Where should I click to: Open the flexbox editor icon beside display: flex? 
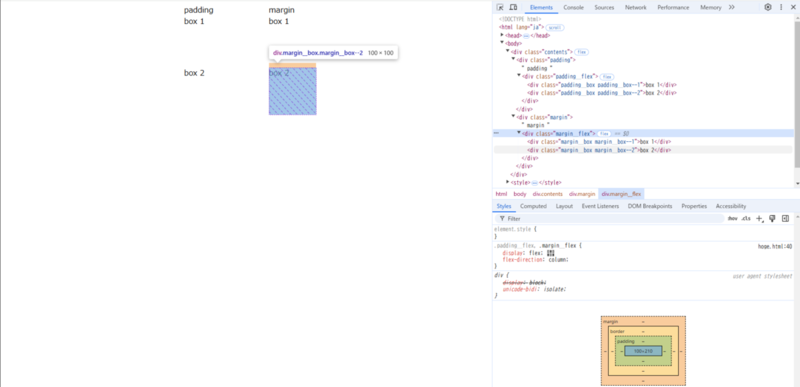(551, 252)
